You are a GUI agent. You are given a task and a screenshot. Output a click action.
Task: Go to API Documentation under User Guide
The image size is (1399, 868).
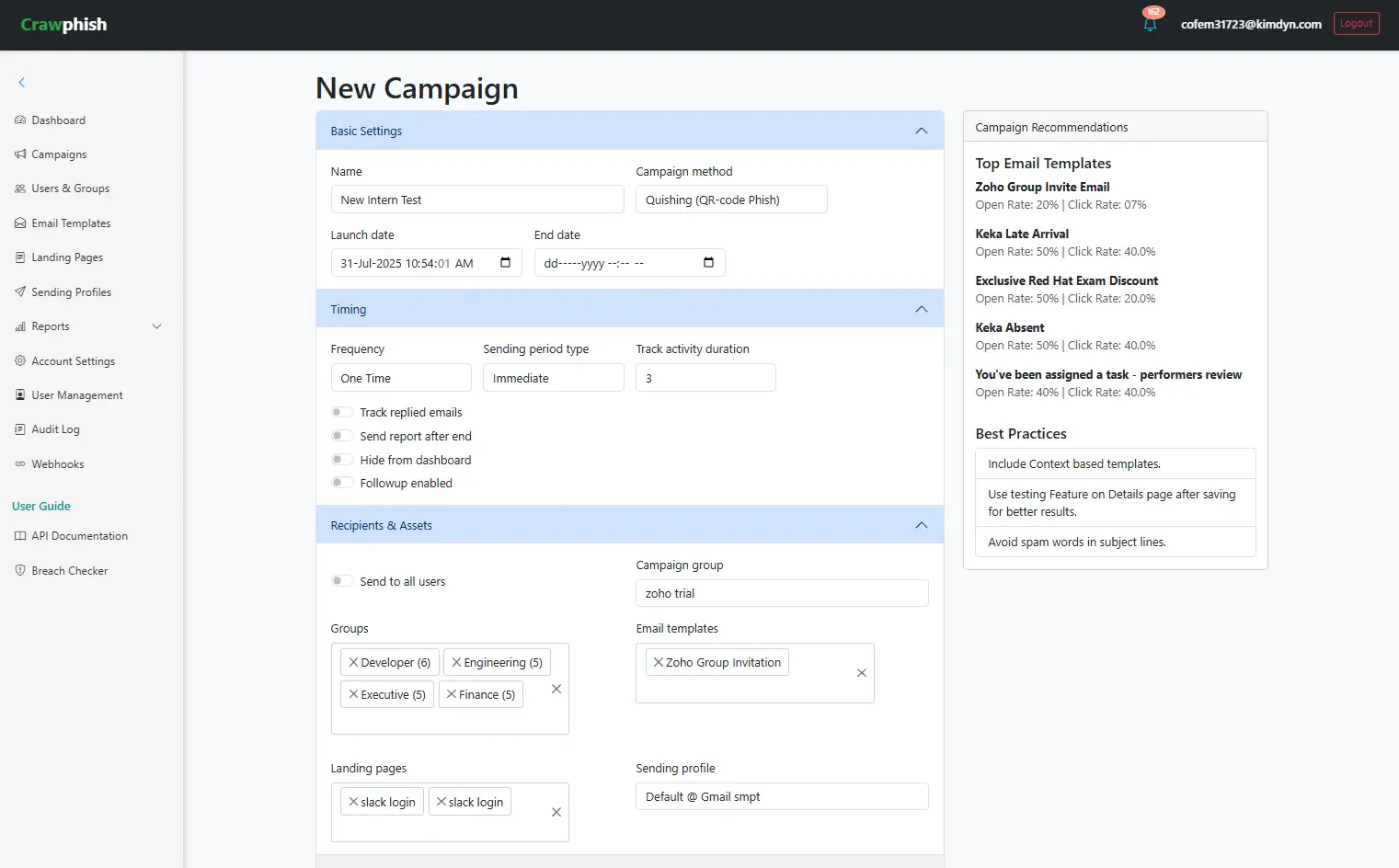(x=79, y=535)
